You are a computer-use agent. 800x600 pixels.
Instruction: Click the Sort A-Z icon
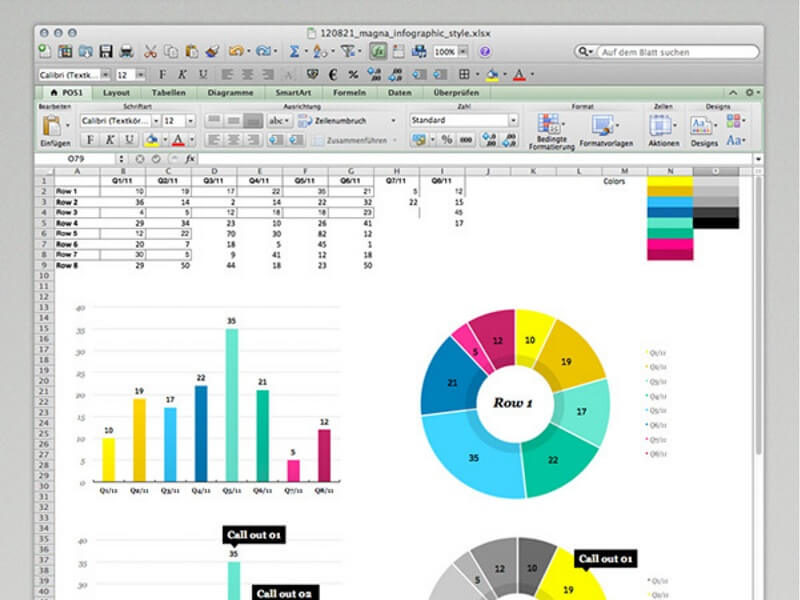pyautogui.click(x=319, y=51)
